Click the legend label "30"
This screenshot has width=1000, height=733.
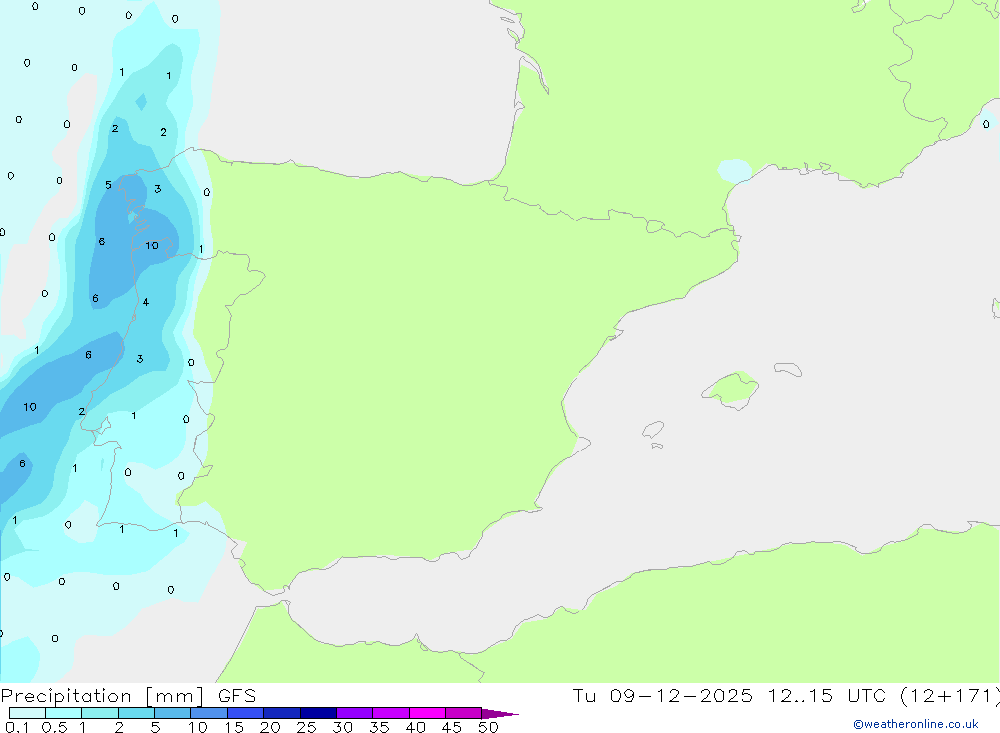click(x=342, y=727)
